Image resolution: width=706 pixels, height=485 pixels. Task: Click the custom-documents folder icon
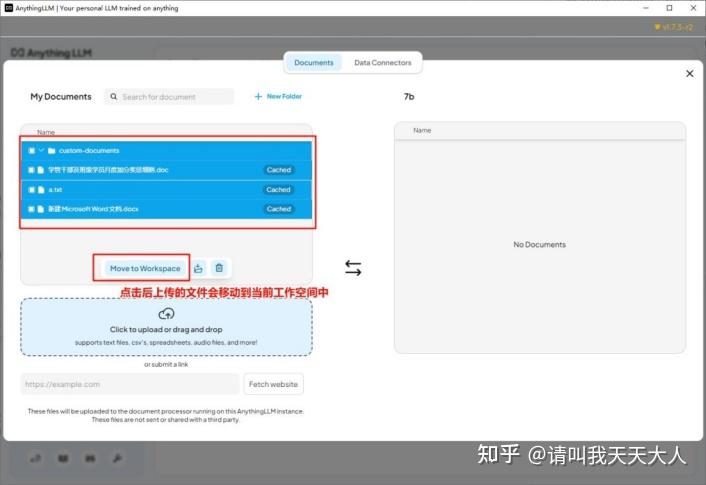click(x=51, y=150)
